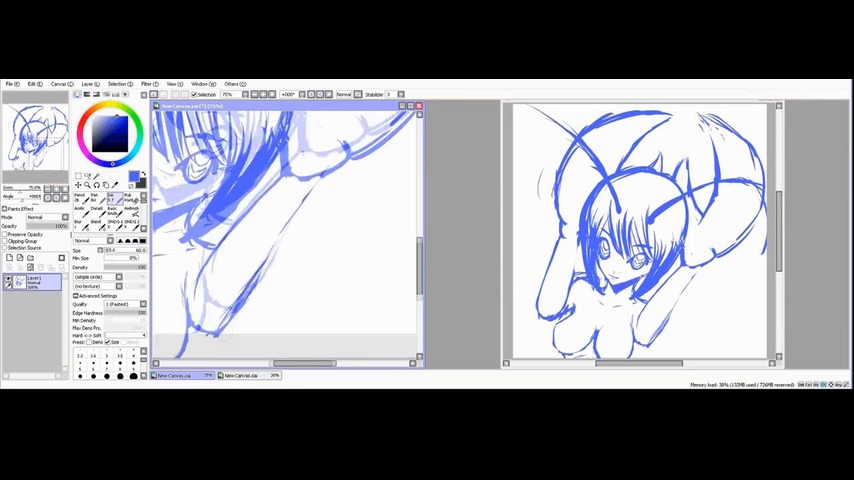This screenshot has width=854, height=480.
Task: Choose the Zoom magnifier tool
Action: pos(87,185)
